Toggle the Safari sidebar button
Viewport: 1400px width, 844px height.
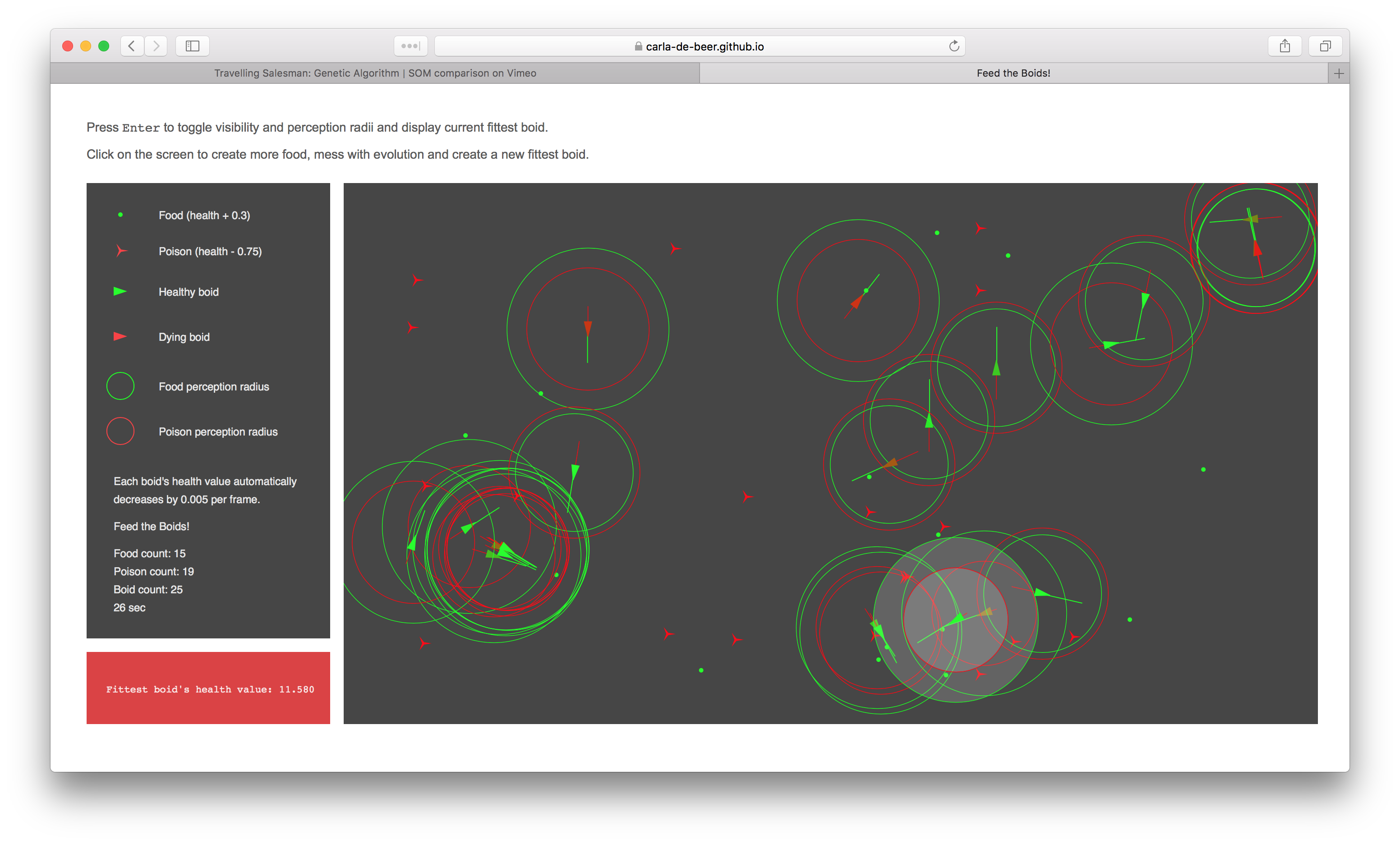(x=193, y=46)
